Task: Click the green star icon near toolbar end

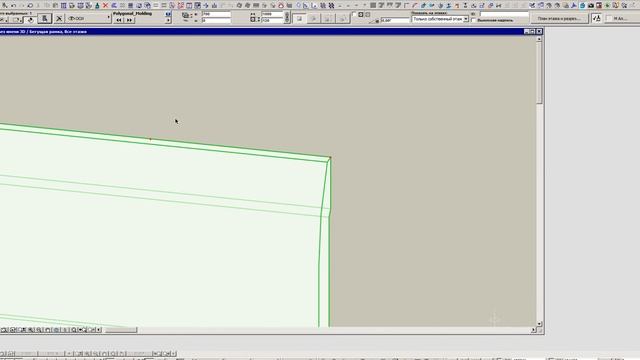Action: (607, 5)
